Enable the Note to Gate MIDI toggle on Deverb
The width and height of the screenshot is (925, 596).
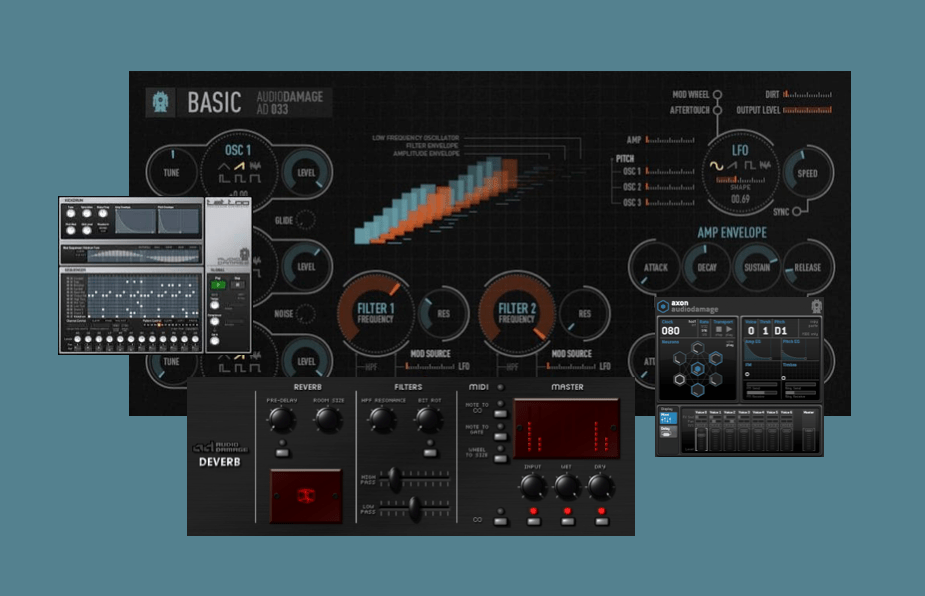pyautogui.click(x=500, y=435)
